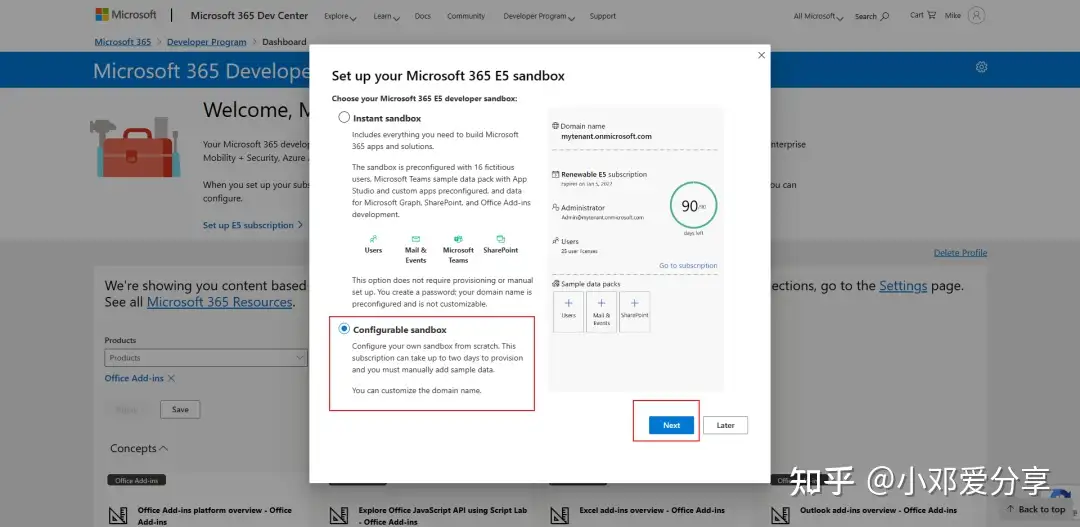Click the Microsoft logo in header
The height and width of the screenshot is (527, 1080).
[126, 14]
